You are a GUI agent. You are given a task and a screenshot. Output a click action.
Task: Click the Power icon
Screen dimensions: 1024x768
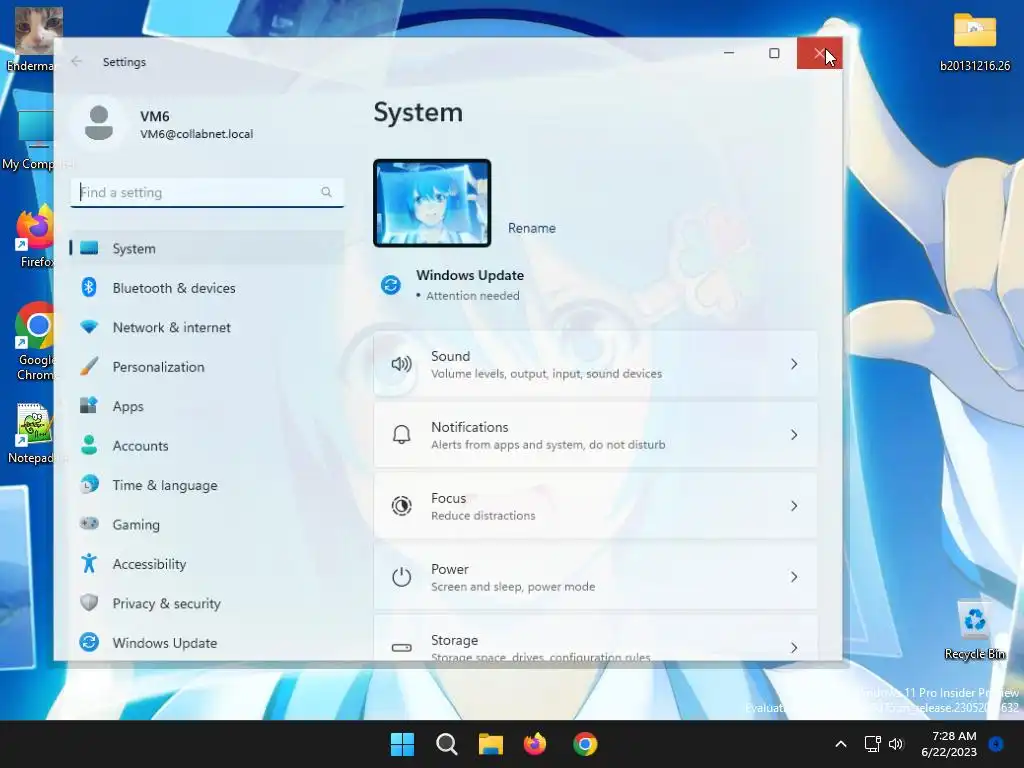[401, 577]
